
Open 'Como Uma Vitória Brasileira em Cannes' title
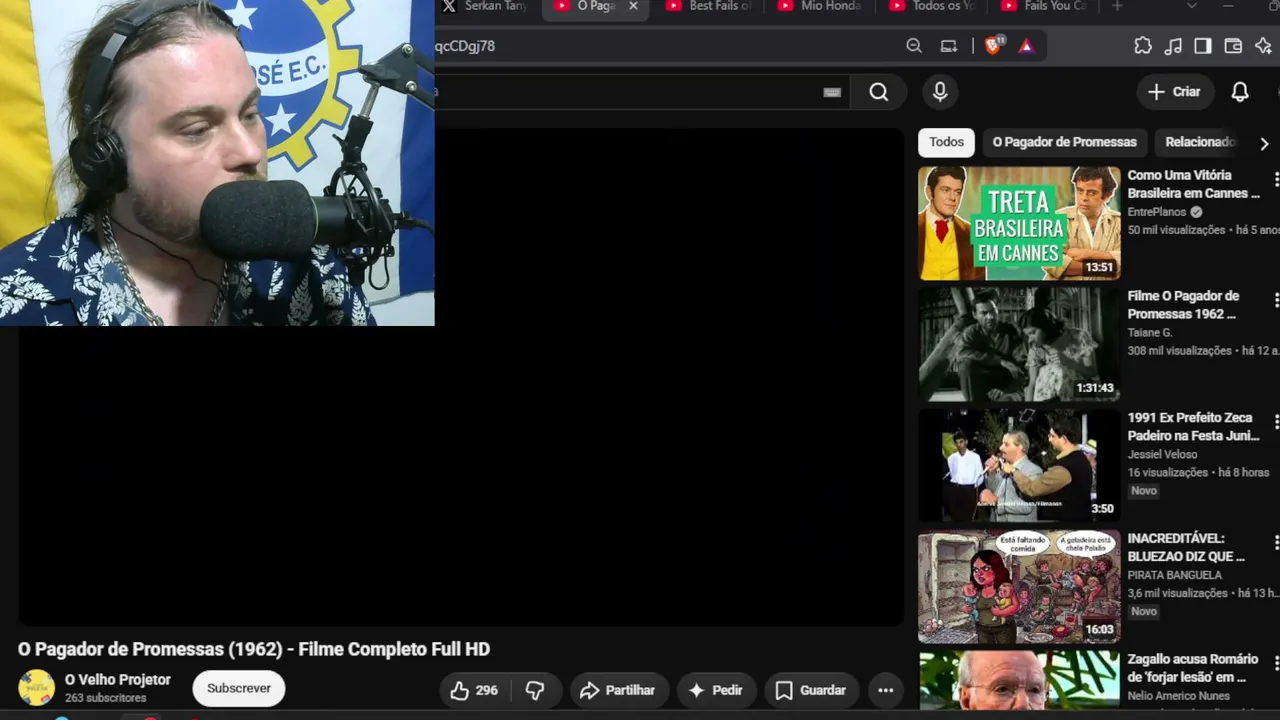pos(1193,184)
